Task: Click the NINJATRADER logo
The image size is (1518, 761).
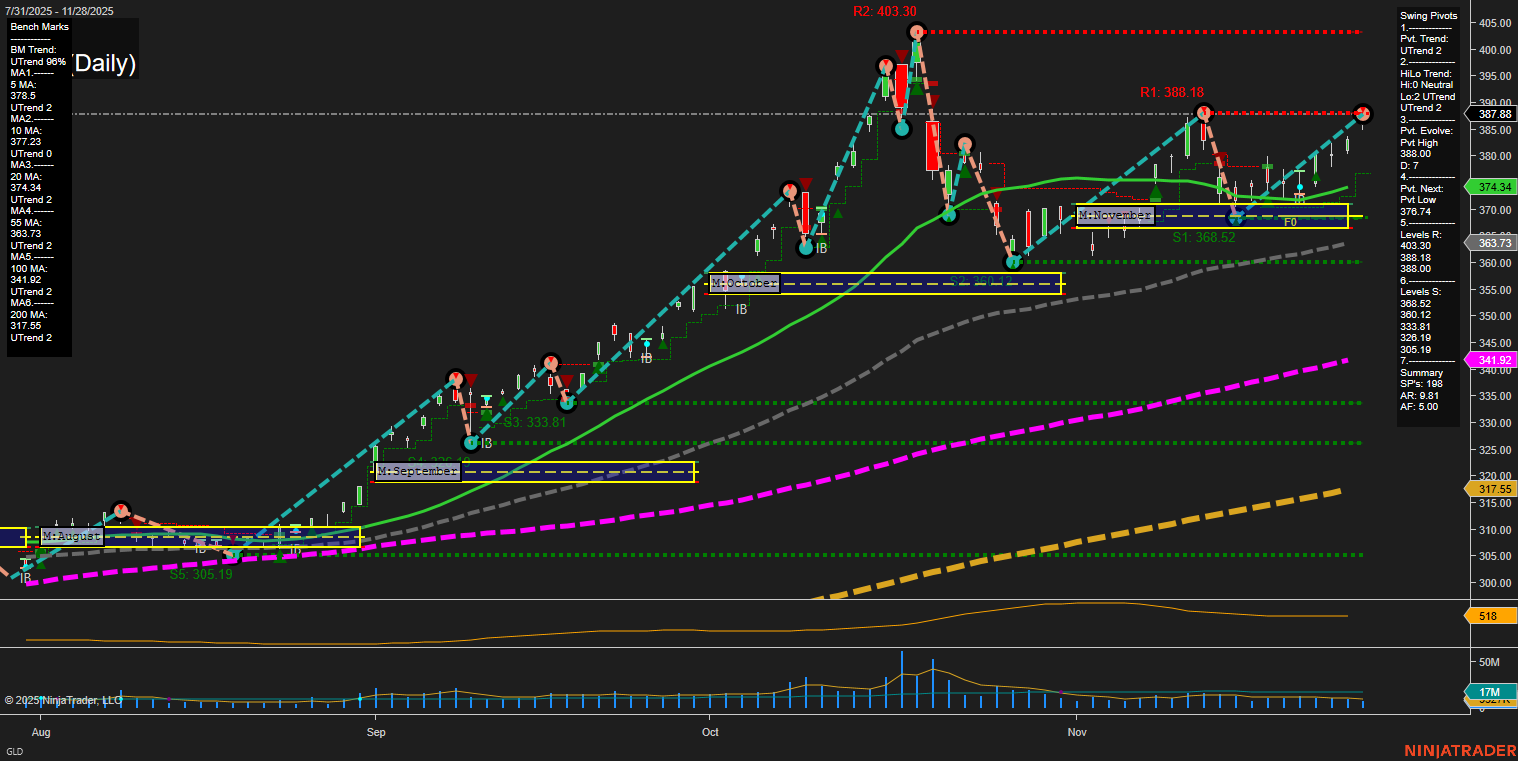Action: tap(1458, 750)
